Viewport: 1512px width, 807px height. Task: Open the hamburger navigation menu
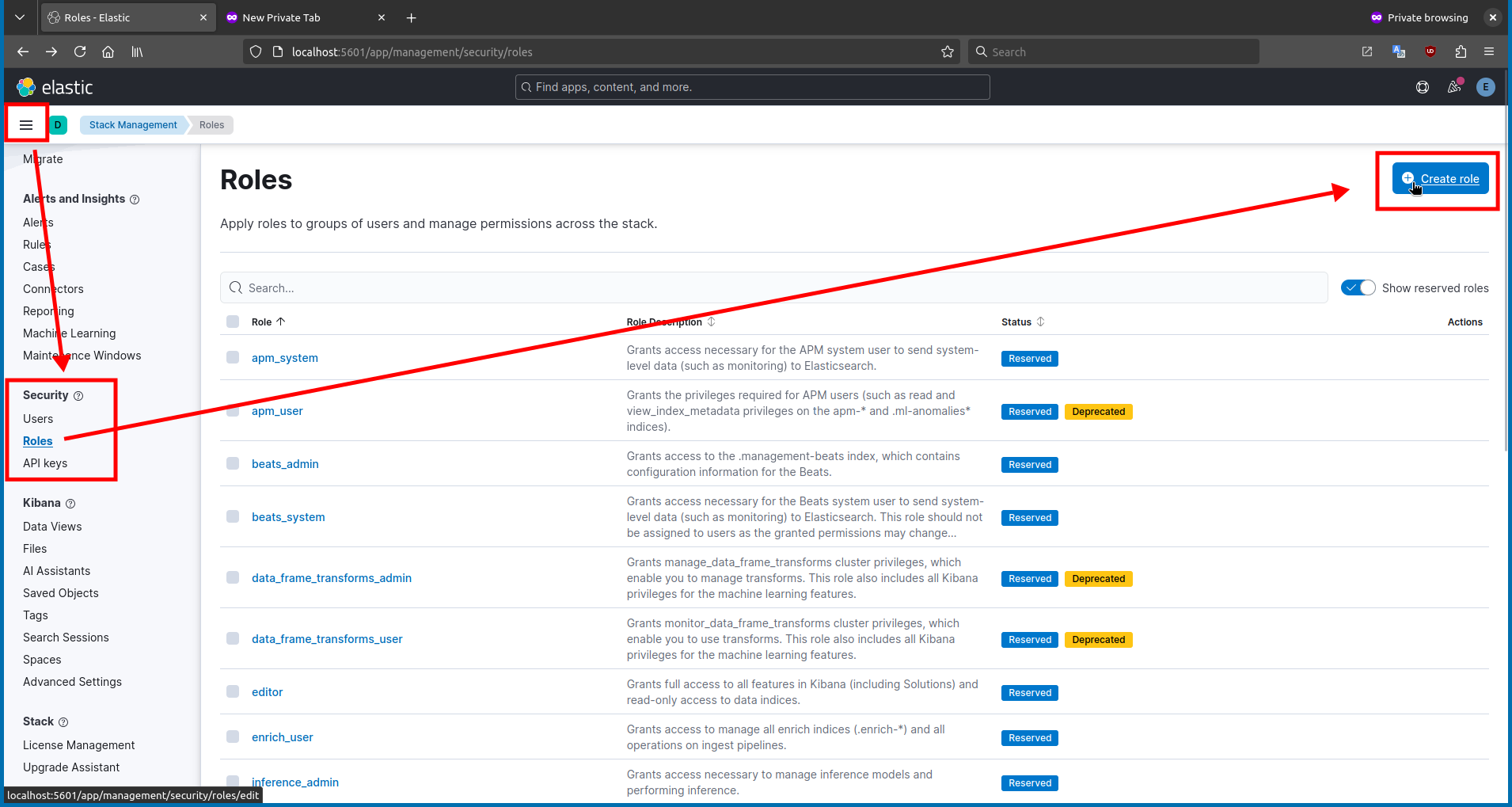tap(26, 125)
